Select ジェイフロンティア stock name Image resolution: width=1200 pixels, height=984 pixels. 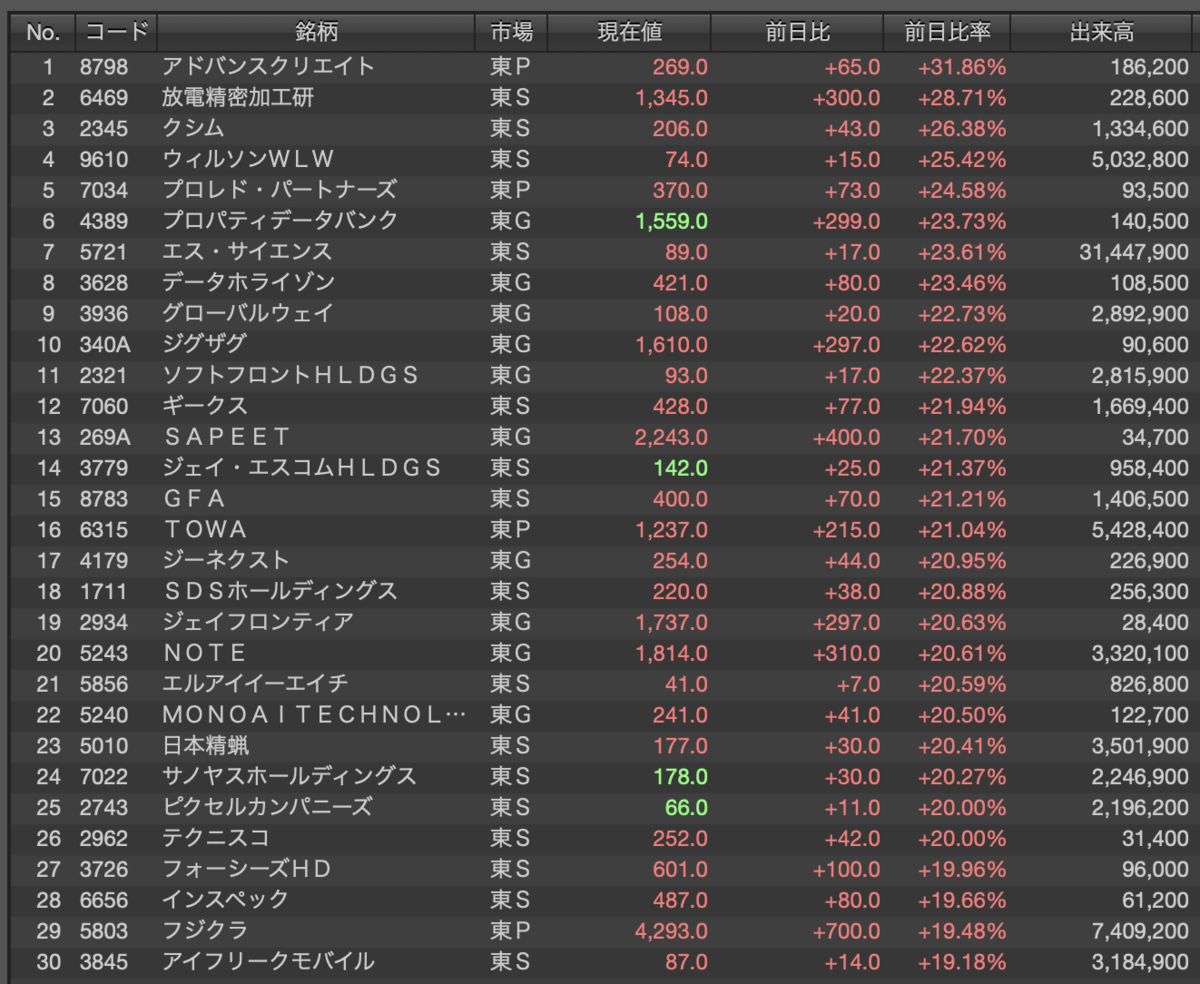tap(258, 622)
